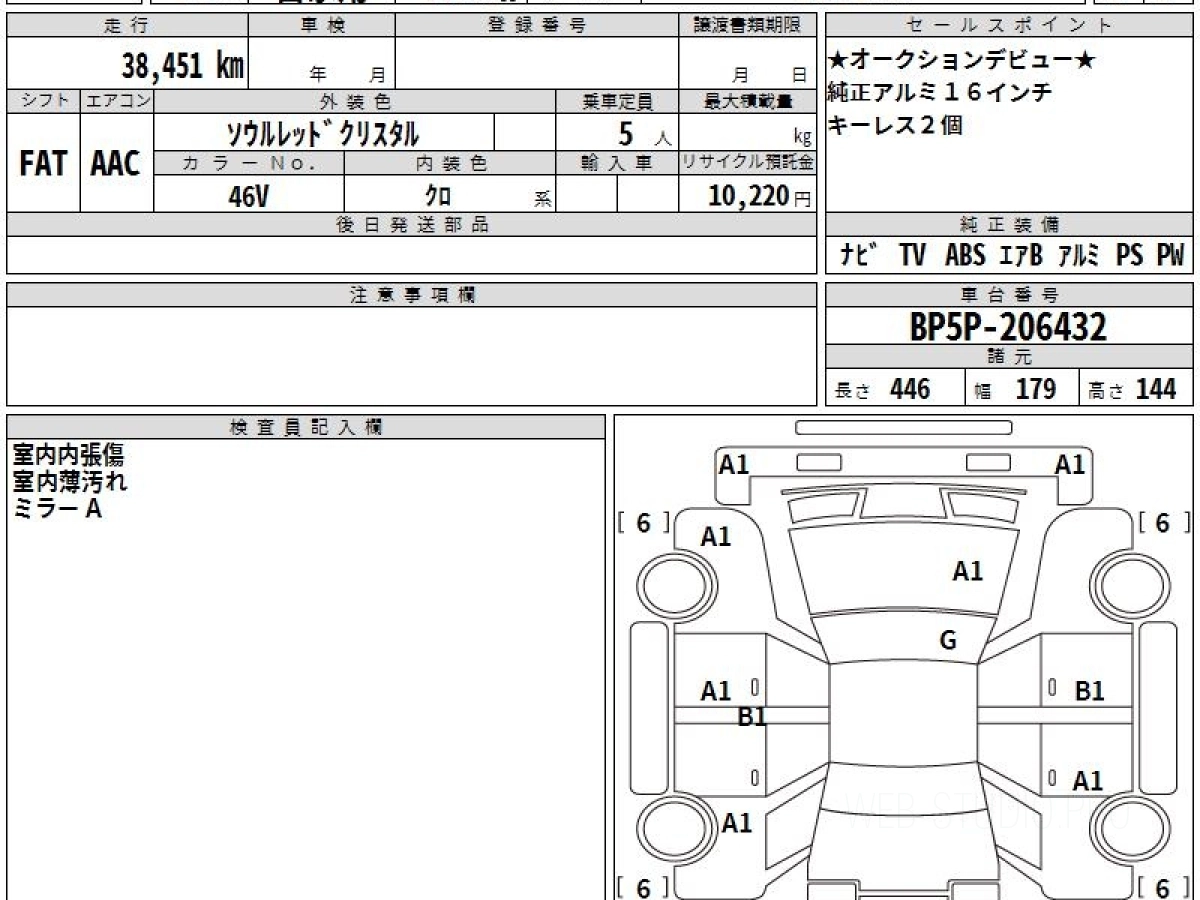Click the ABS equipment entry

tap(965, 255)
